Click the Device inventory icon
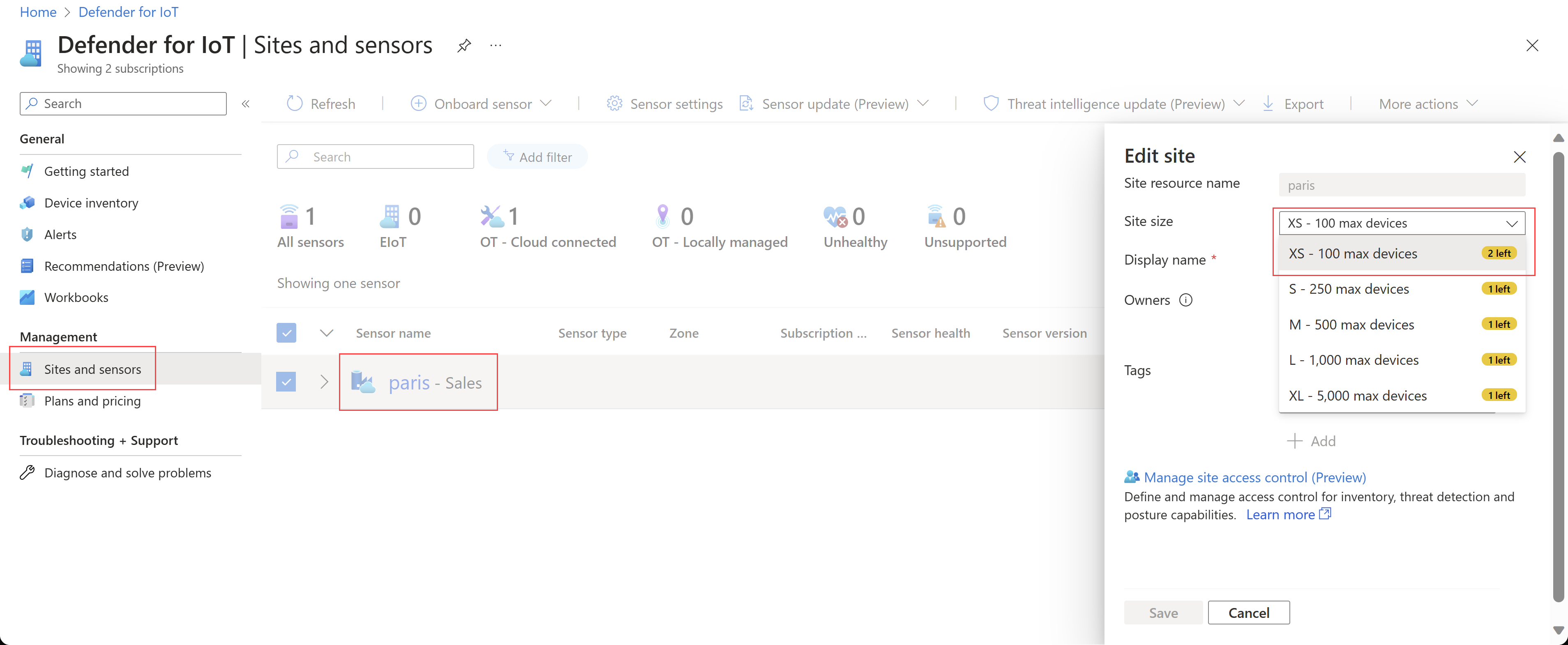This screenshot has width=1568, height=645. coord(27,202)
